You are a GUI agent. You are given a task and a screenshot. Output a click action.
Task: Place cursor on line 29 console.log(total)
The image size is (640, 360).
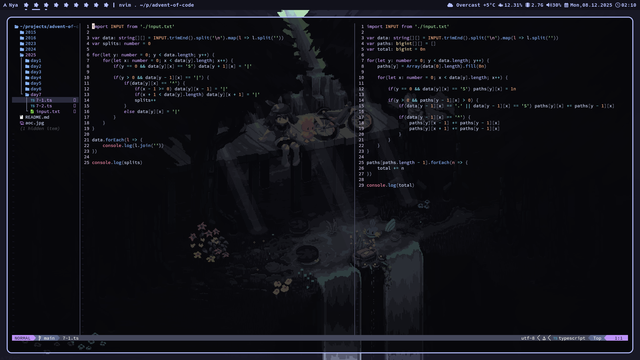pyautogui.click(x=390, y=185)
